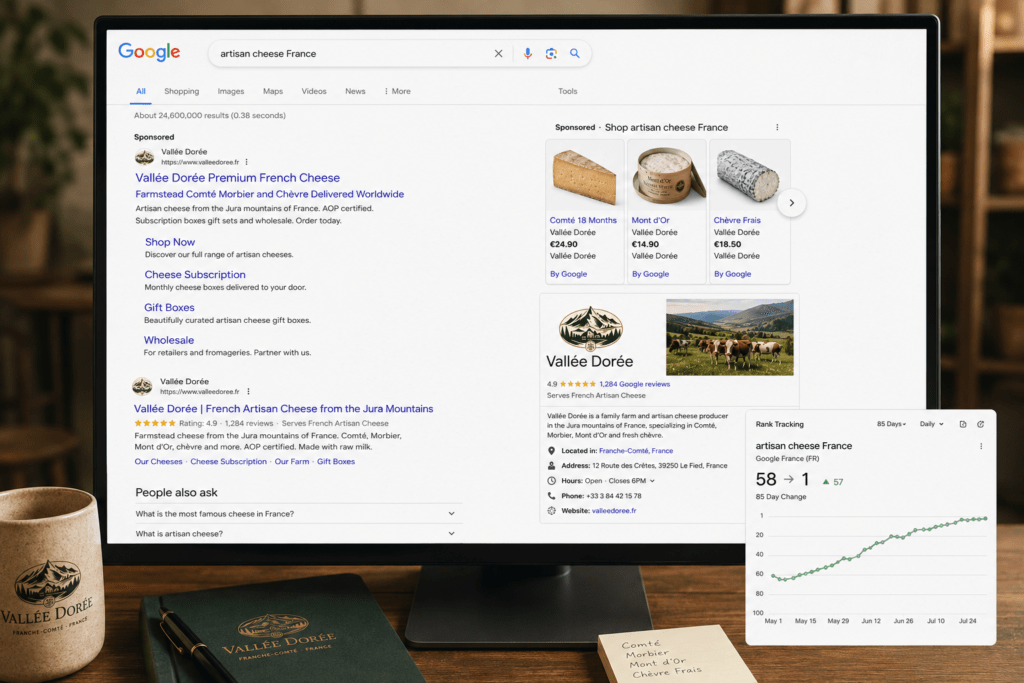Open Vallée Dorée Premium French Cheese ad

(238, 178)
